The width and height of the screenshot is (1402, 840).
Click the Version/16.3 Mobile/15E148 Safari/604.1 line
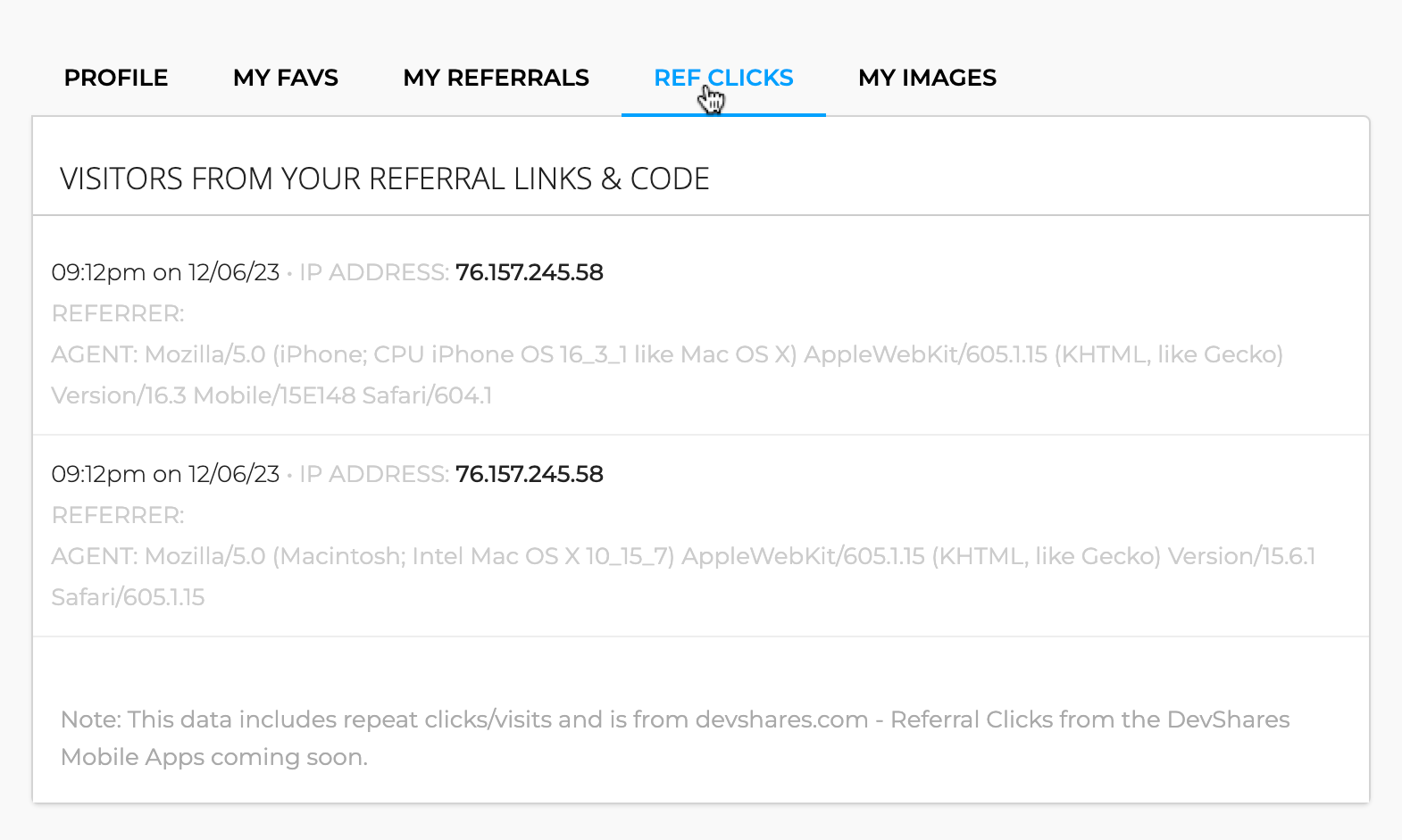[271, 395]
